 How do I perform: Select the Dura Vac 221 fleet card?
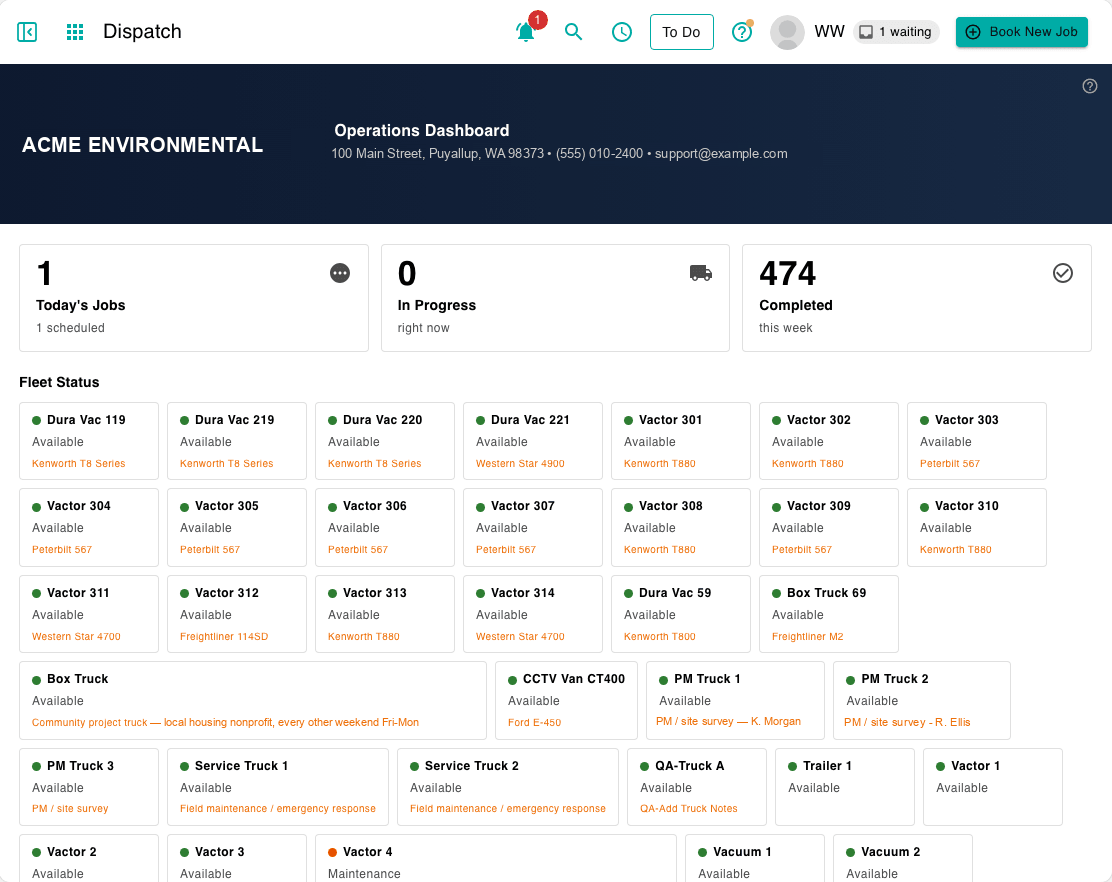click(533, 441)
